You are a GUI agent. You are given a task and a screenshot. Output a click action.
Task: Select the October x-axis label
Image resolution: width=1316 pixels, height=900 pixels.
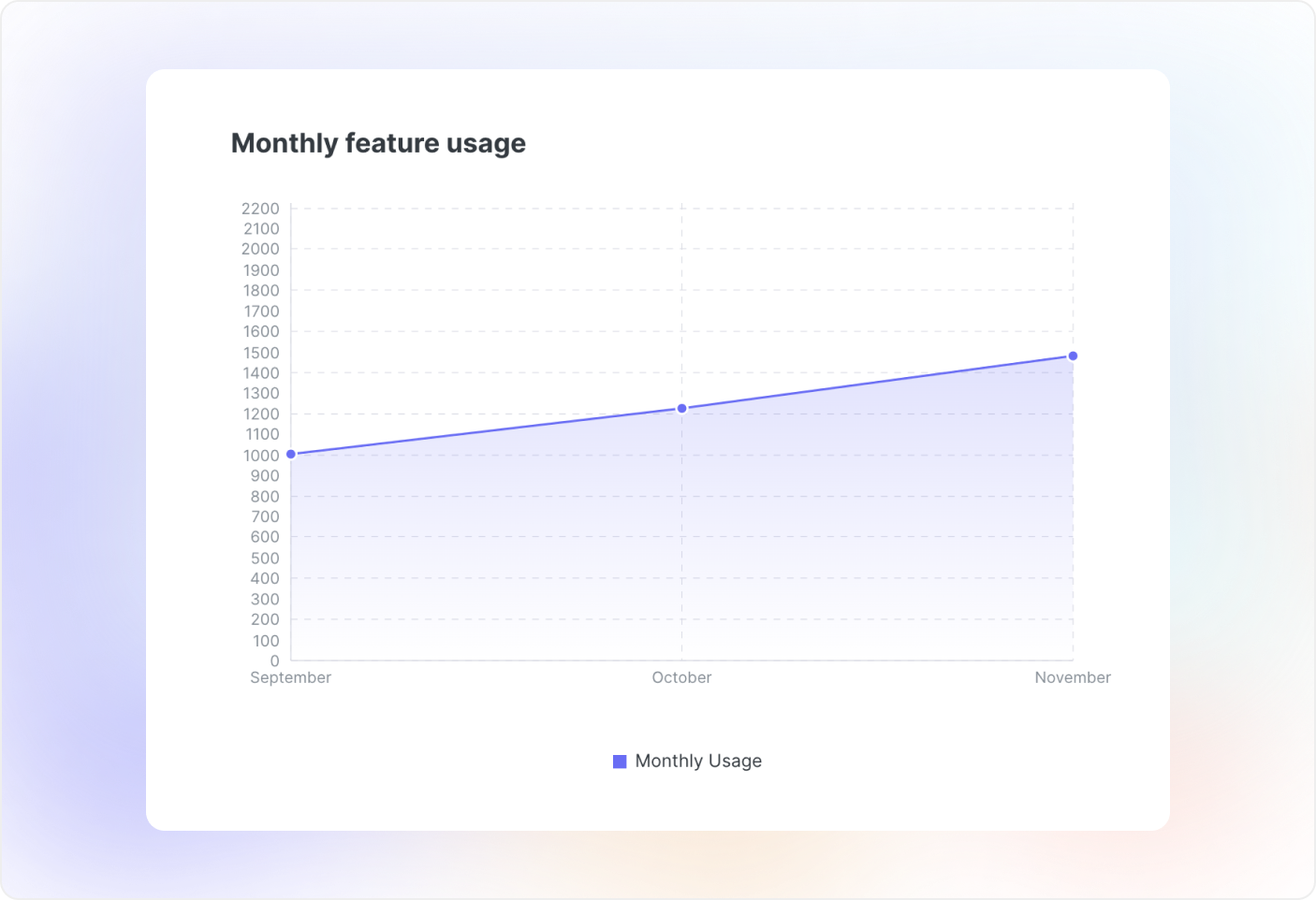681,677
